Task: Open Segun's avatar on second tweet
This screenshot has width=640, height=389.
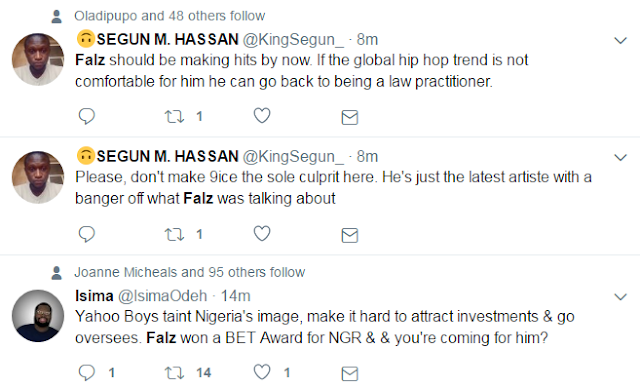Action: (38, 177)
